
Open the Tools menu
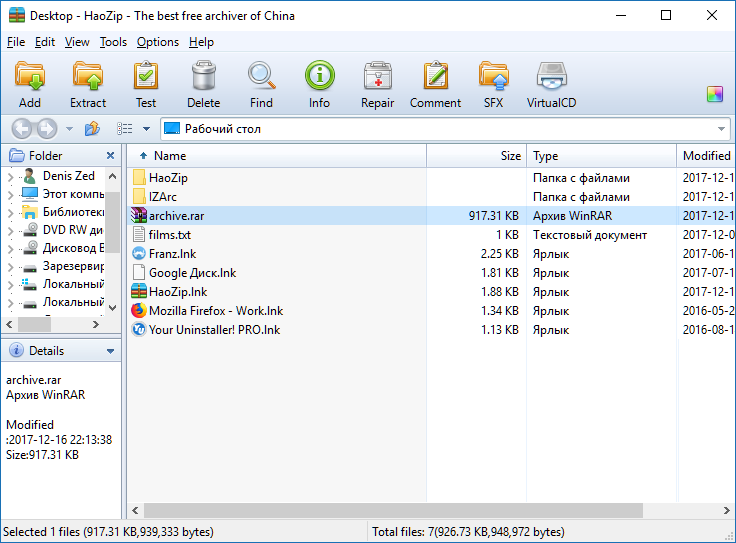click(113, 42)
